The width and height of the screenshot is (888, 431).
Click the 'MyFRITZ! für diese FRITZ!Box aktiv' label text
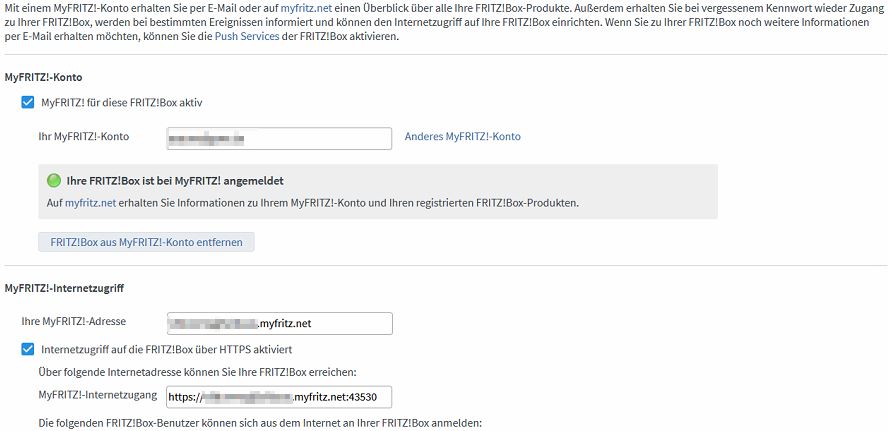click(122, 103)
